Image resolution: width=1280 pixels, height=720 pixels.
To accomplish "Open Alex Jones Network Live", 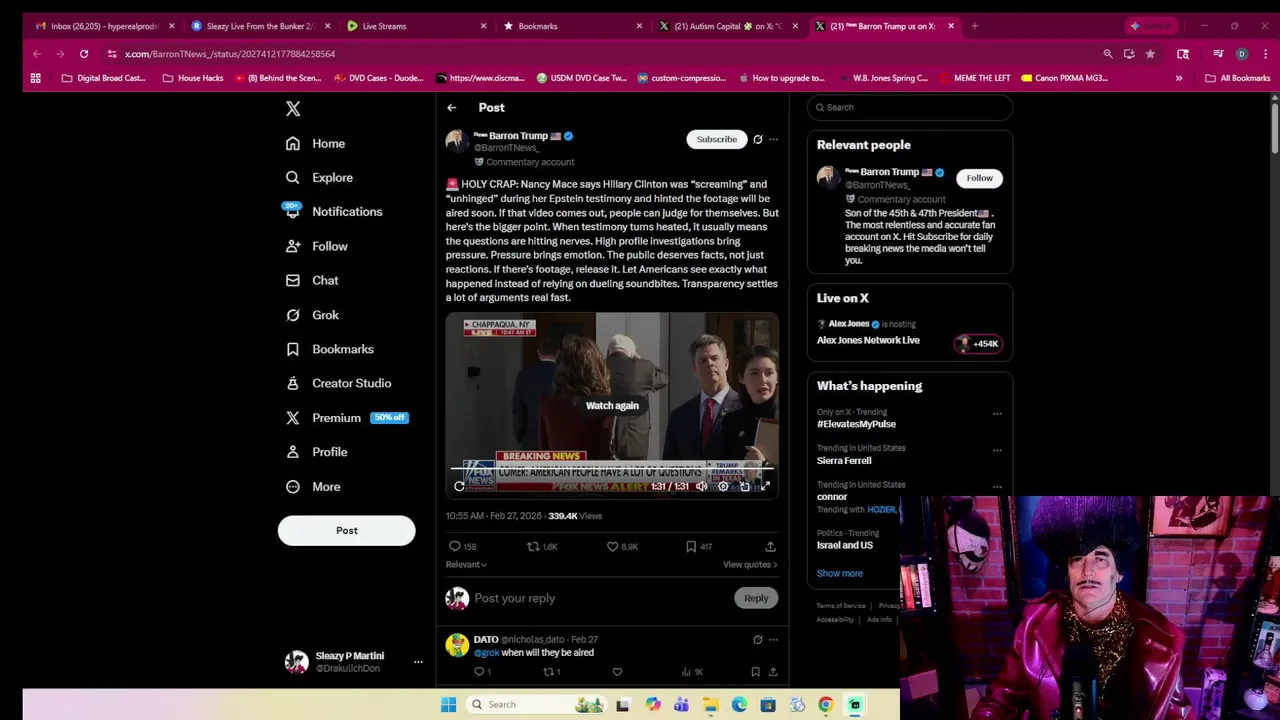I will click(x=868, y=341).
